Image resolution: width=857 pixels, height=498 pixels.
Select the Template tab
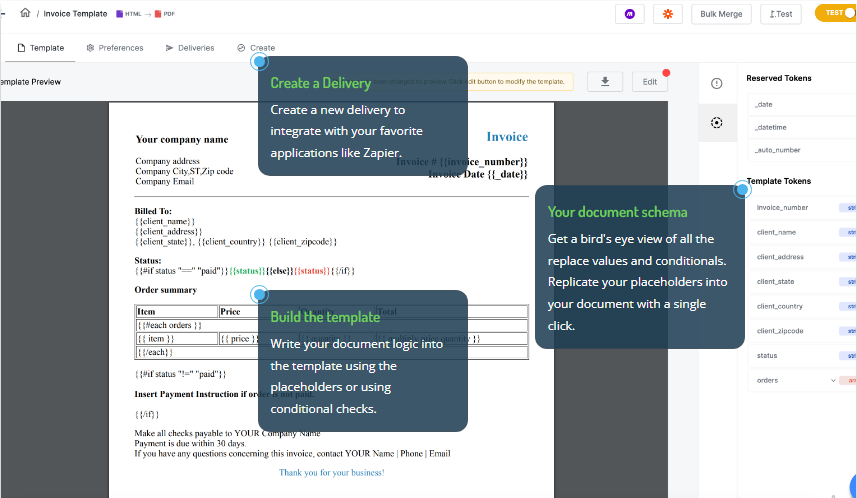click(41, 48)
